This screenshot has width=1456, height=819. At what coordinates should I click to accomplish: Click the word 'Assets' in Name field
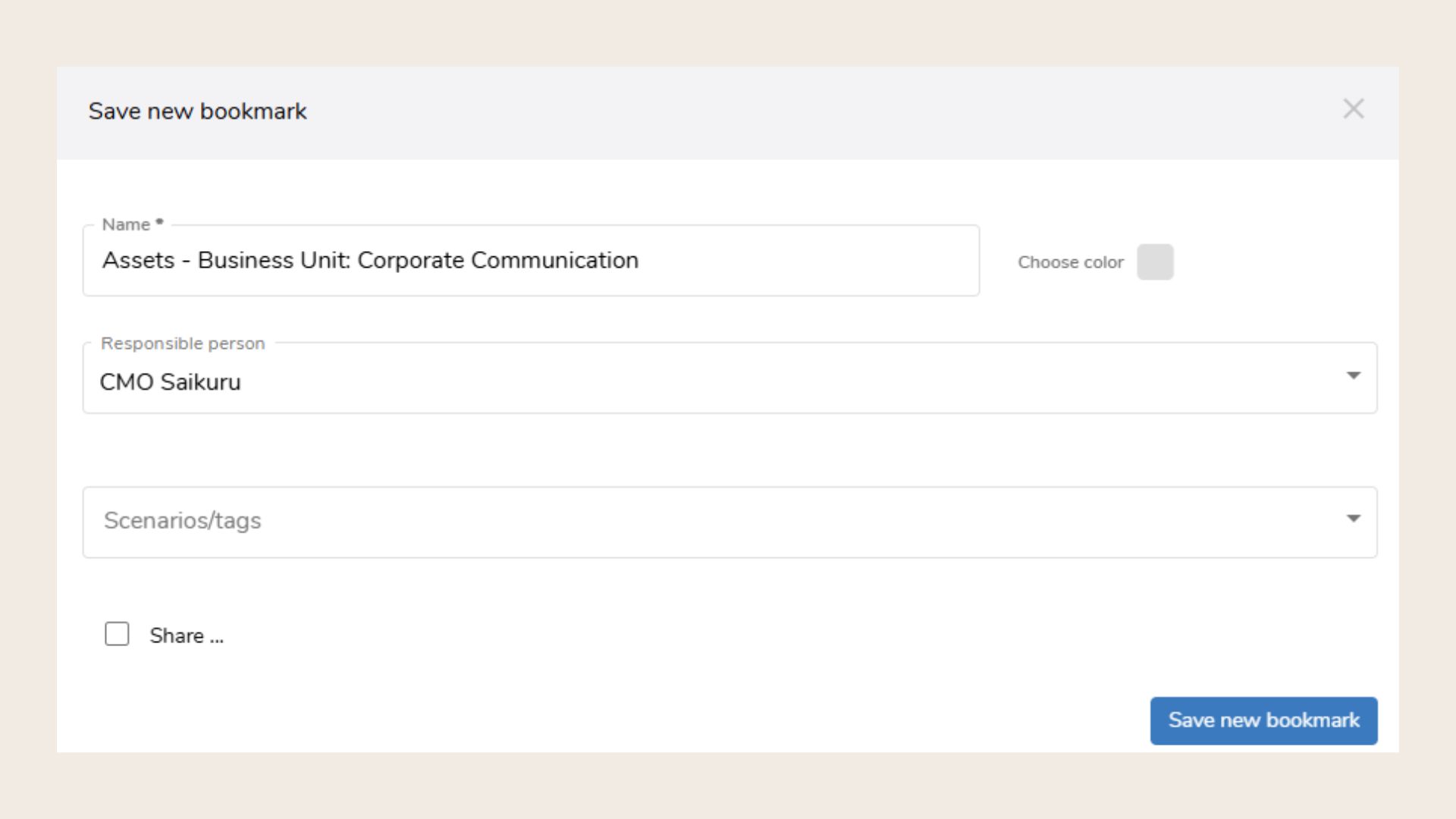point(138,260)
